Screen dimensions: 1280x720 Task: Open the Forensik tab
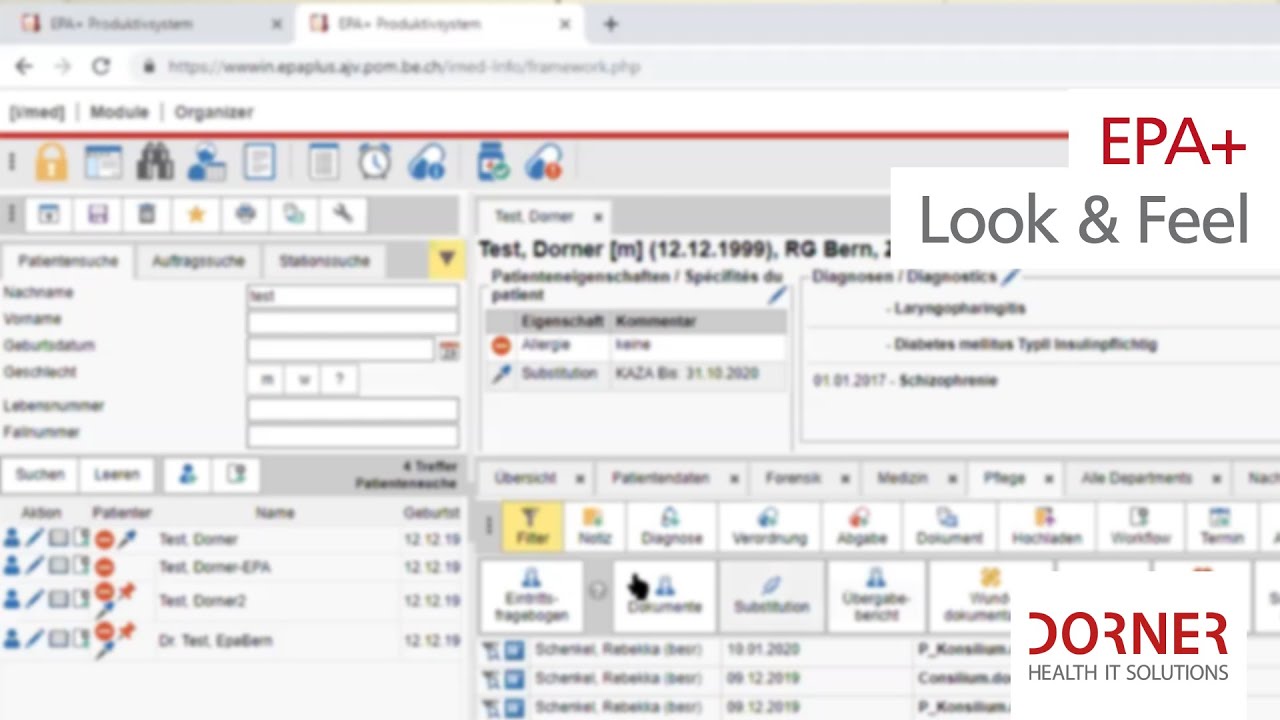click(x=793, y=479)
